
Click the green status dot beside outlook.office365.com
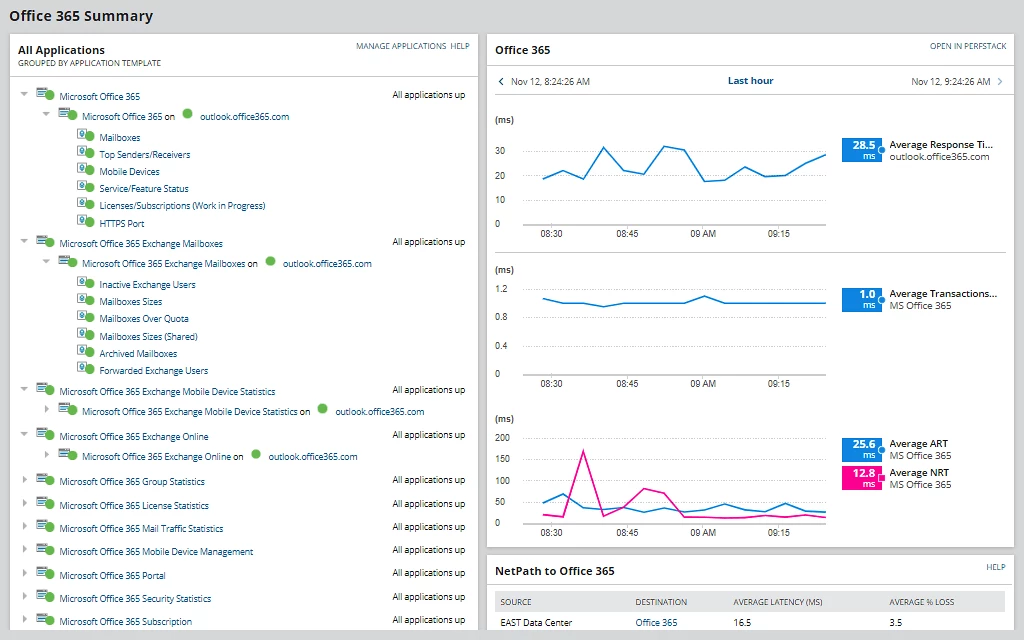(187, 115)
